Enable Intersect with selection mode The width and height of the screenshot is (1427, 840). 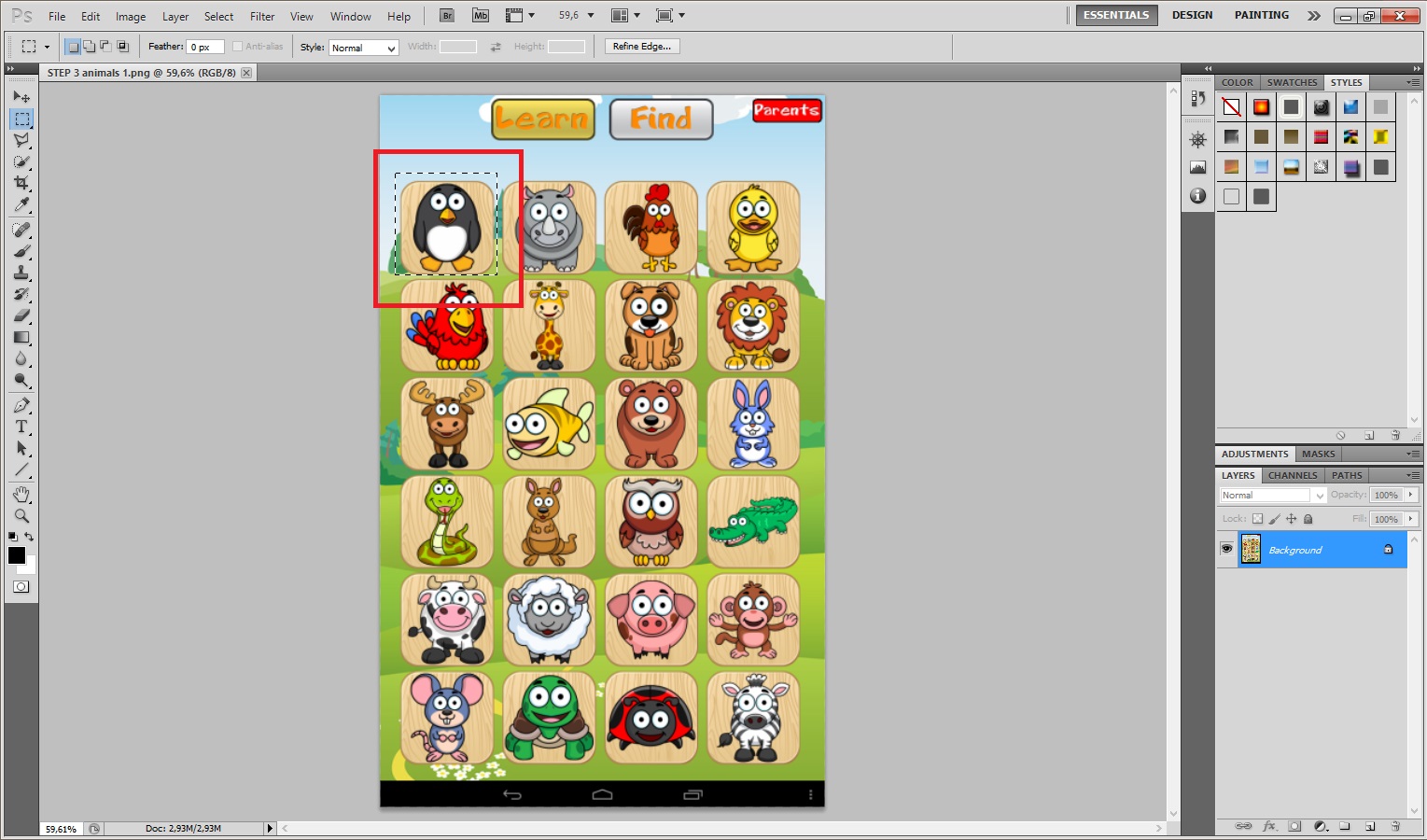click(122, 47)
